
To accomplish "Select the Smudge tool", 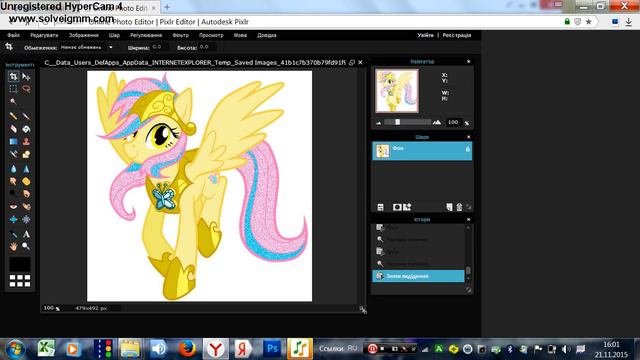I will coord(13,181).
